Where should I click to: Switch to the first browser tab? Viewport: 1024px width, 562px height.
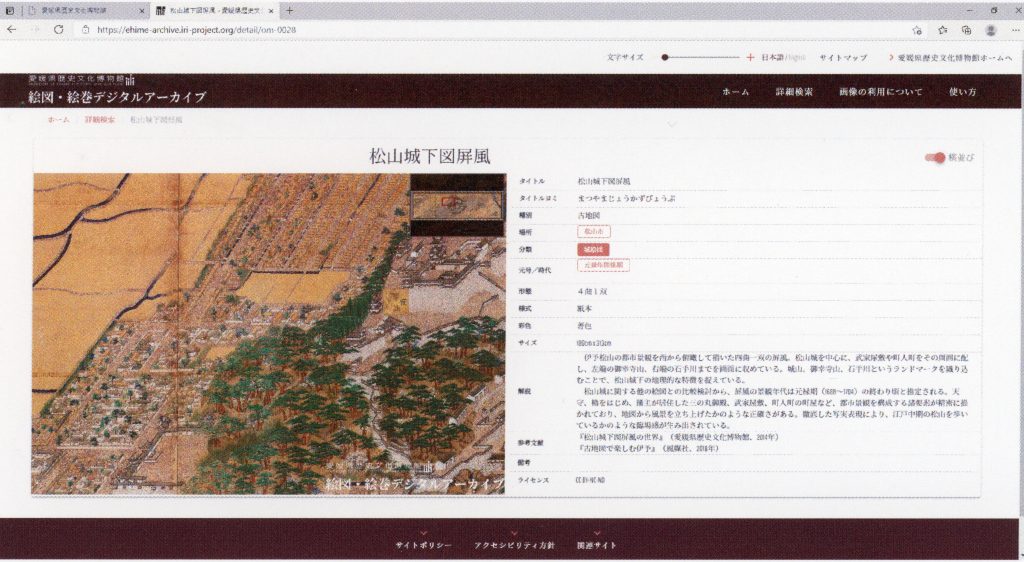click(85, 10)
